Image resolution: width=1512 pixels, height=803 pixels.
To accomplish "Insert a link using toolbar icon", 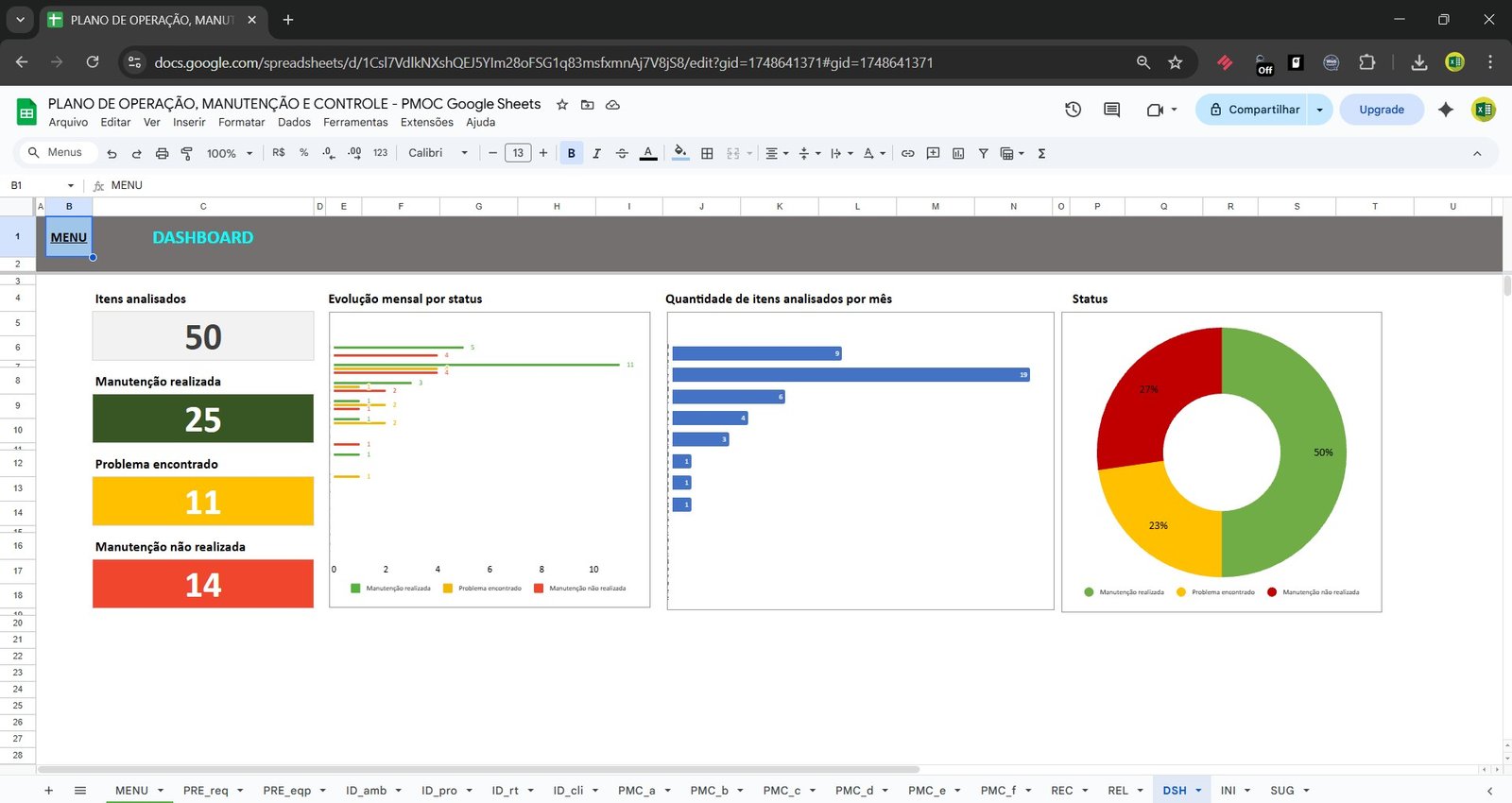I will click(x=907, y=153).
